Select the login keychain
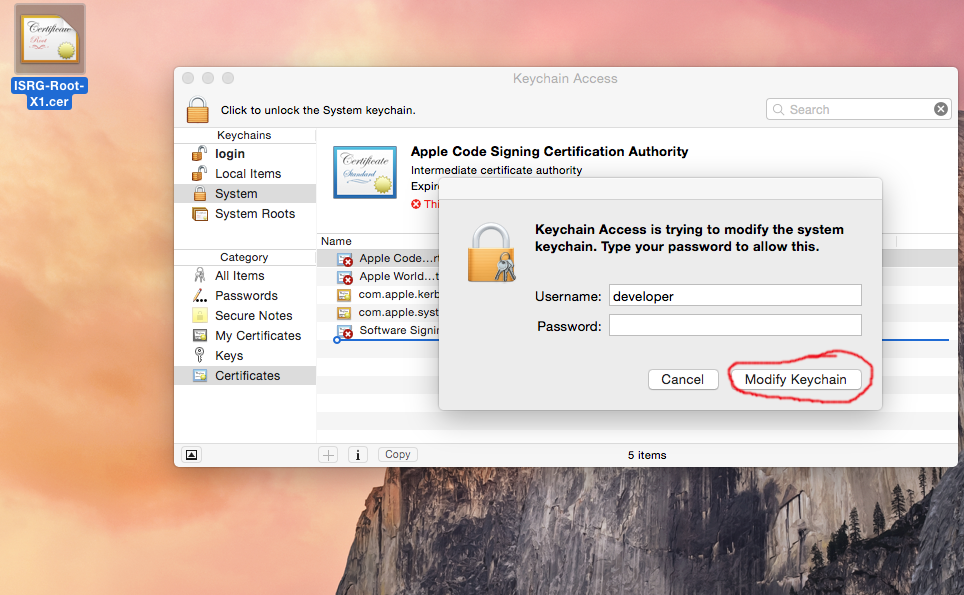964x595 pixels. click(245, 154)
